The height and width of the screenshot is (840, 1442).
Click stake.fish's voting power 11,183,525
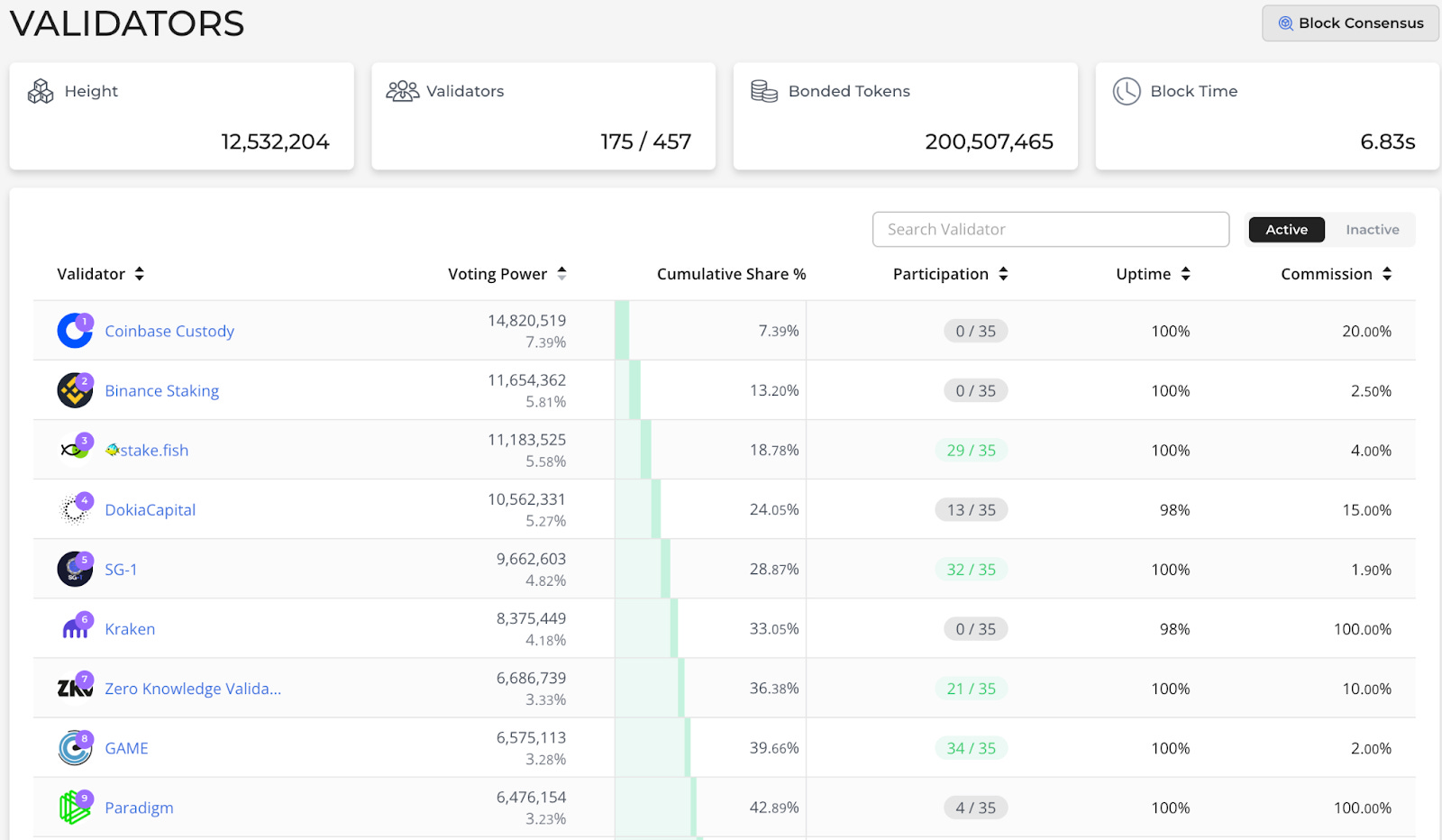pyautogui.click(x=527, y=439)
